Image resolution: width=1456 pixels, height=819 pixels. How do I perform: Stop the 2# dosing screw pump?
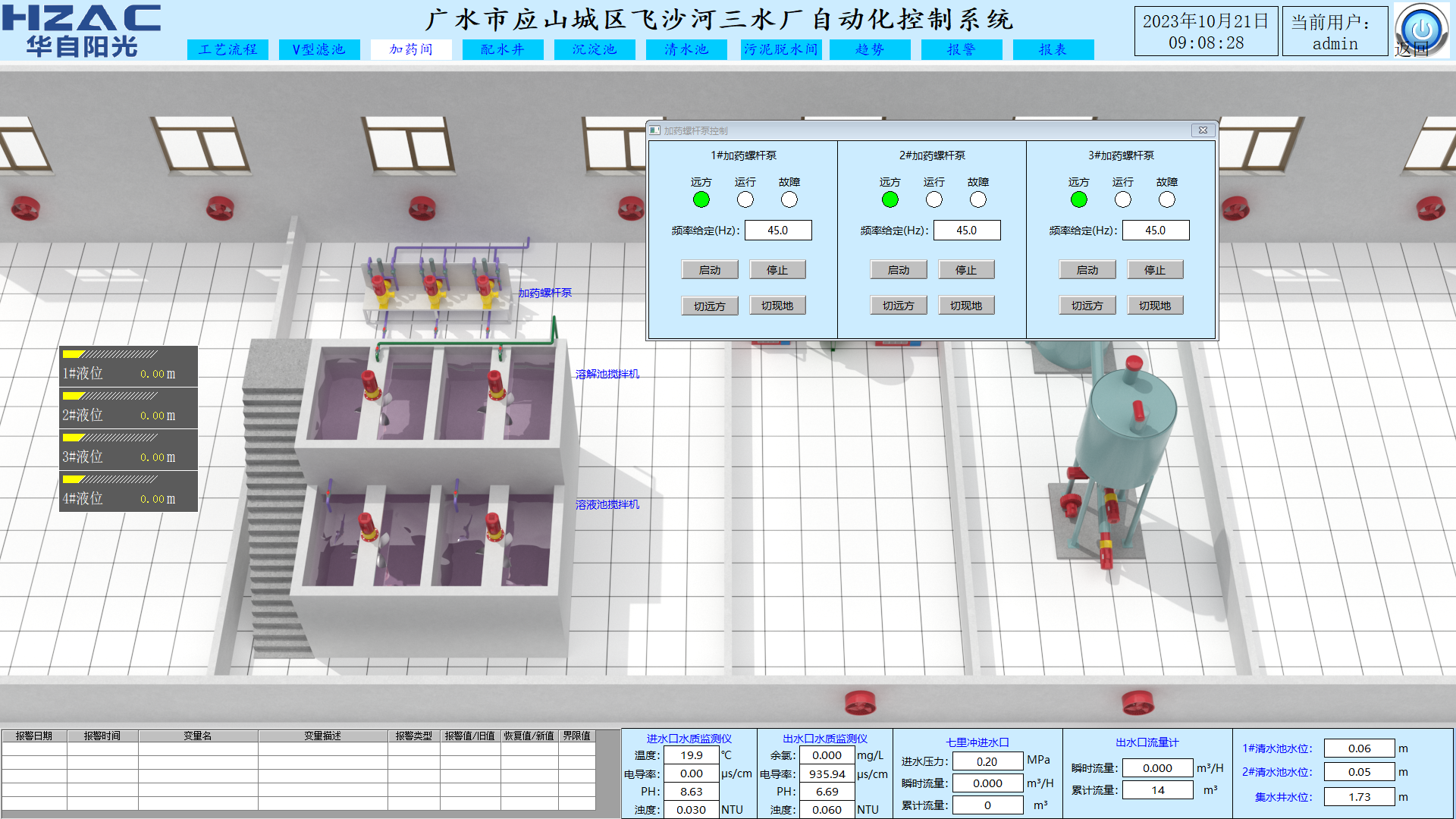(965, 270)
